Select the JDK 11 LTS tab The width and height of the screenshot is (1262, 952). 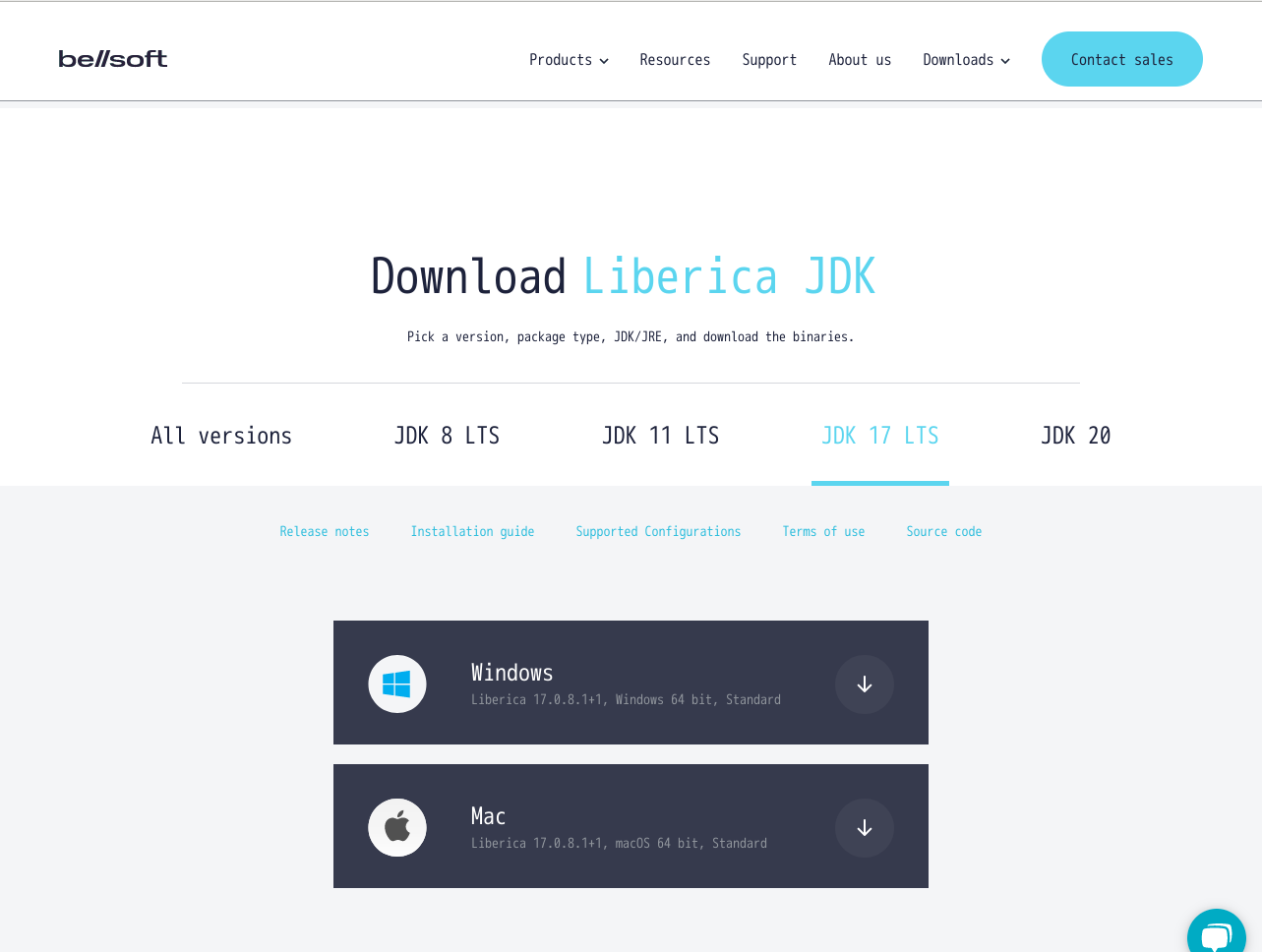(660, 436)
